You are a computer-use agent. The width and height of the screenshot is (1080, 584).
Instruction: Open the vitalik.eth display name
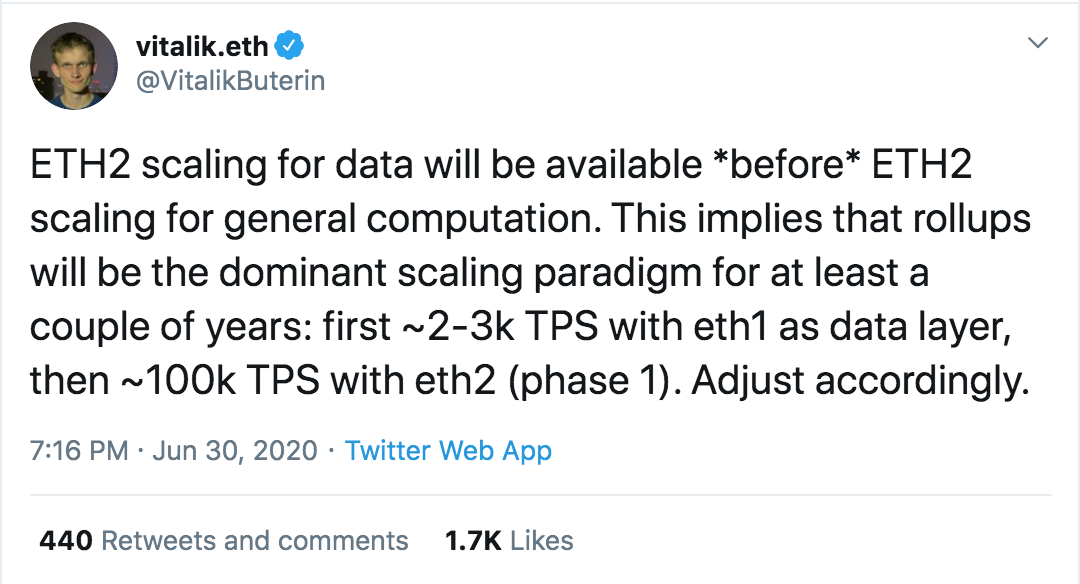pos(202,47)
